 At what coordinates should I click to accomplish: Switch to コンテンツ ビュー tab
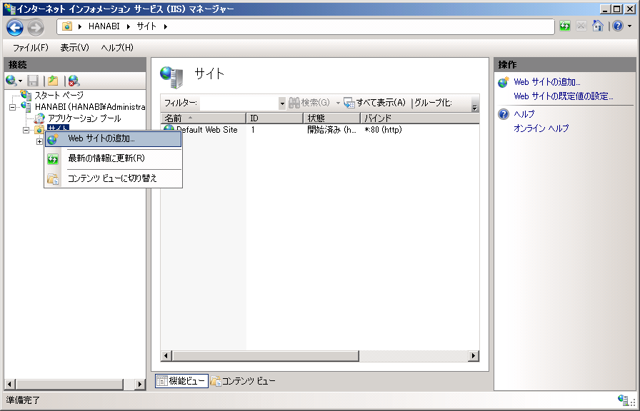(243, 381)
